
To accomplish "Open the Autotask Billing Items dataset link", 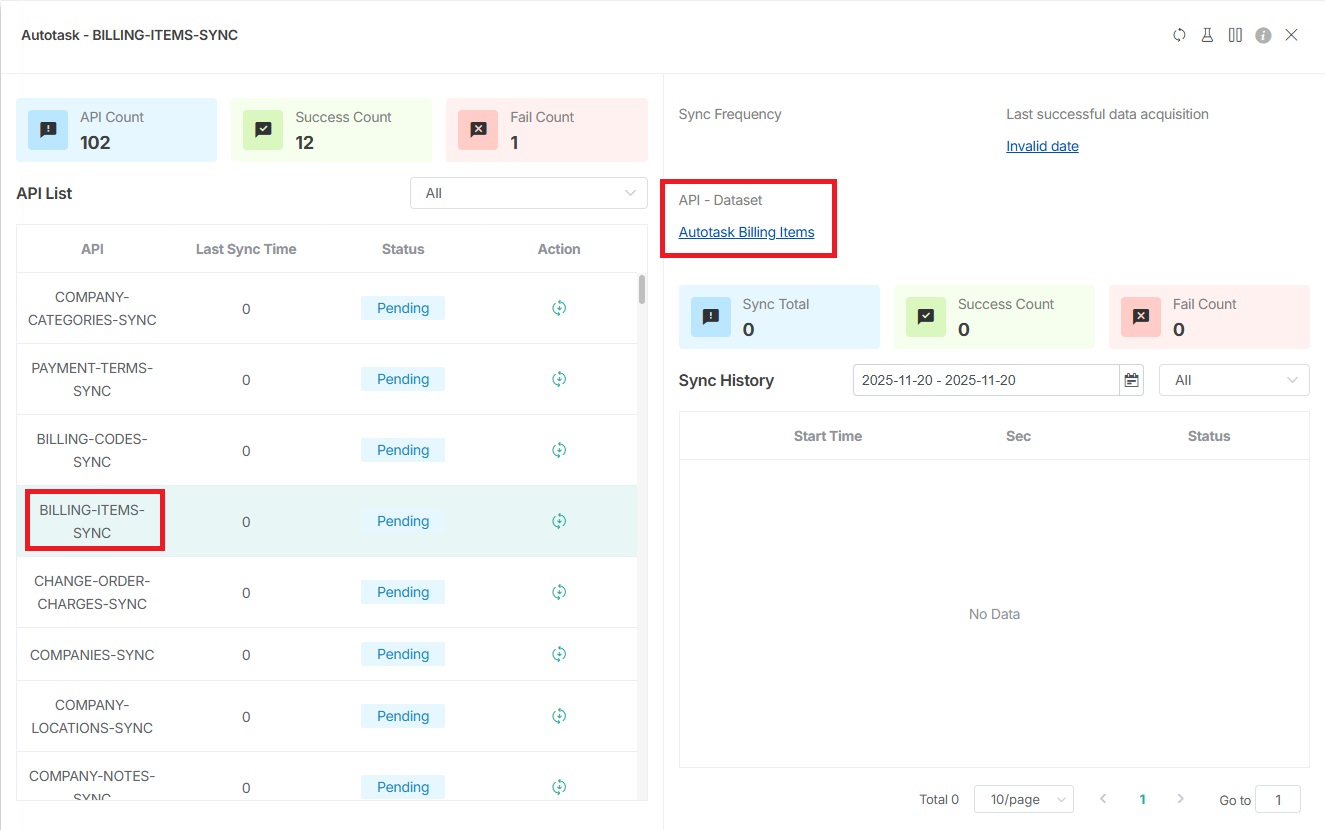I will click(x=747, y=231).
